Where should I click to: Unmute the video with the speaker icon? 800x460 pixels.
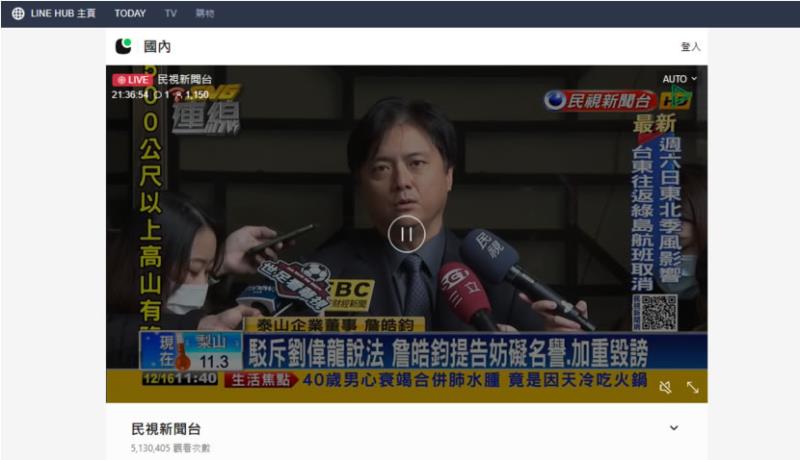point(665,388)
